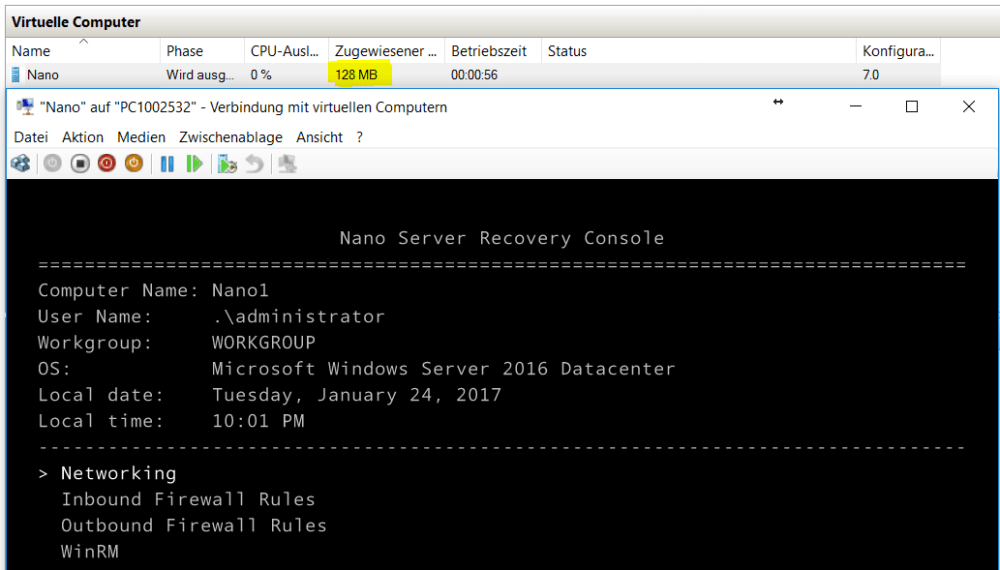Shut down the VM with the red power icon
This screenshot has height=570, width=1000.
point(107,163)
